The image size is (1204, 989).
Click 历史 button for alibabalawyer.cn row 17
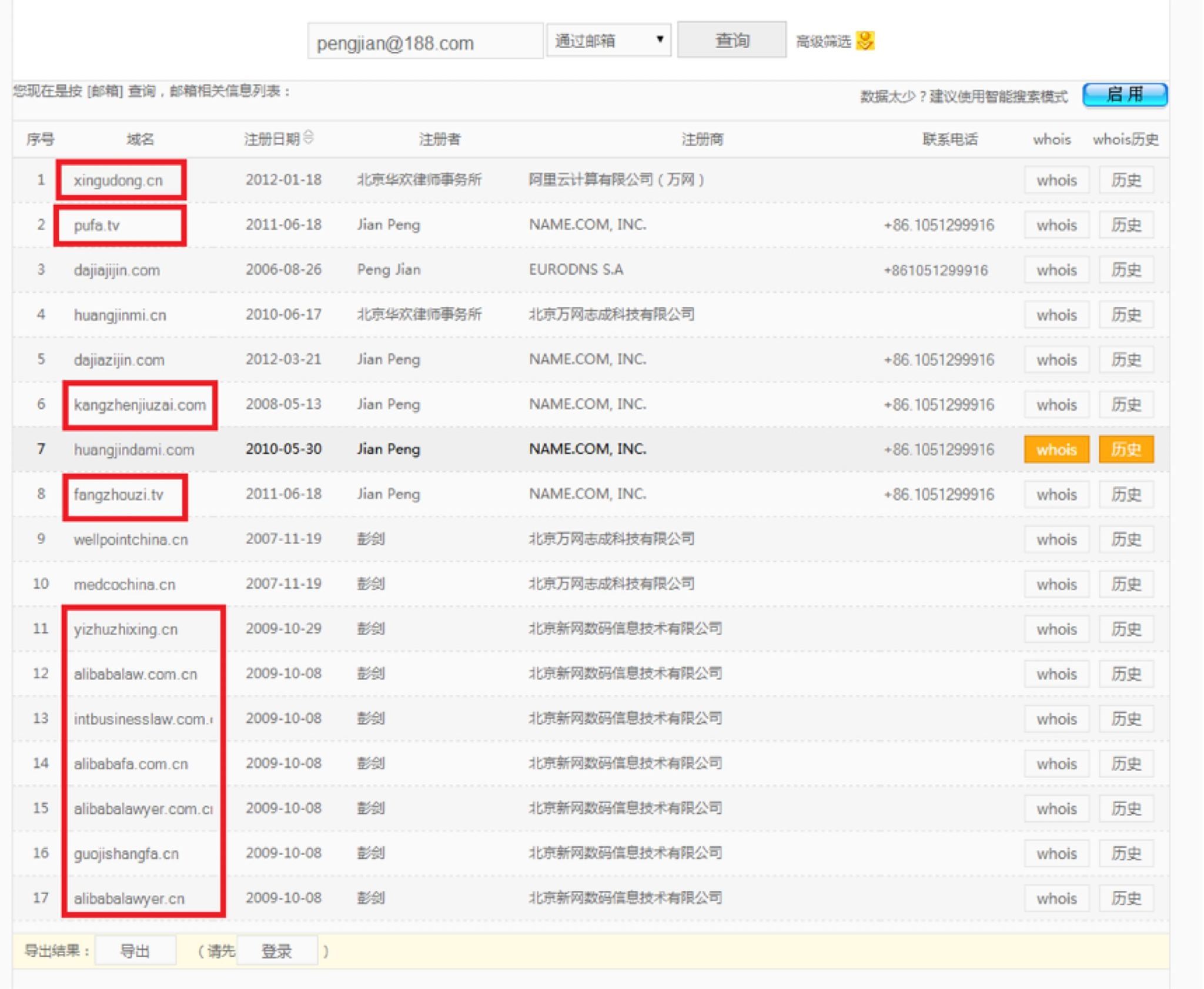[1126, 899]
